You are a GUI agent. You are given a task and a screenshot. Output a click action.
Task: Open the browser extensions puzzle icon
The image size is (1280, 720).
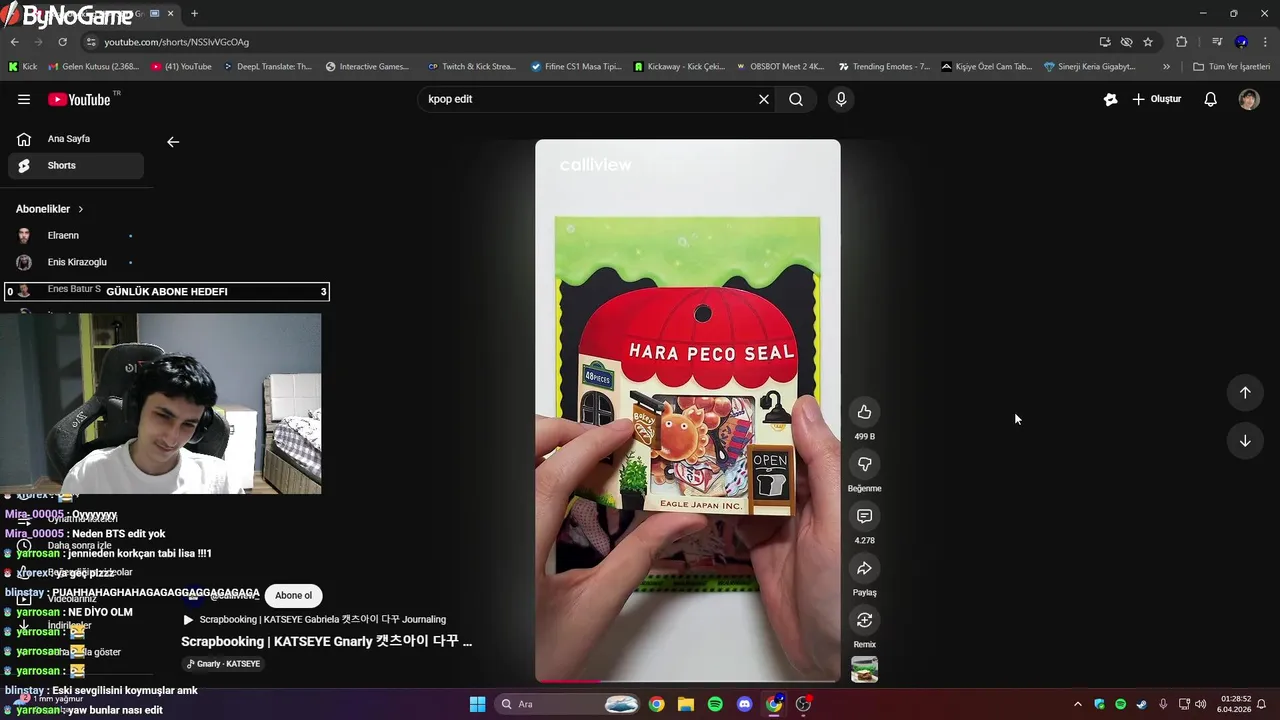tap(1181, 42)
